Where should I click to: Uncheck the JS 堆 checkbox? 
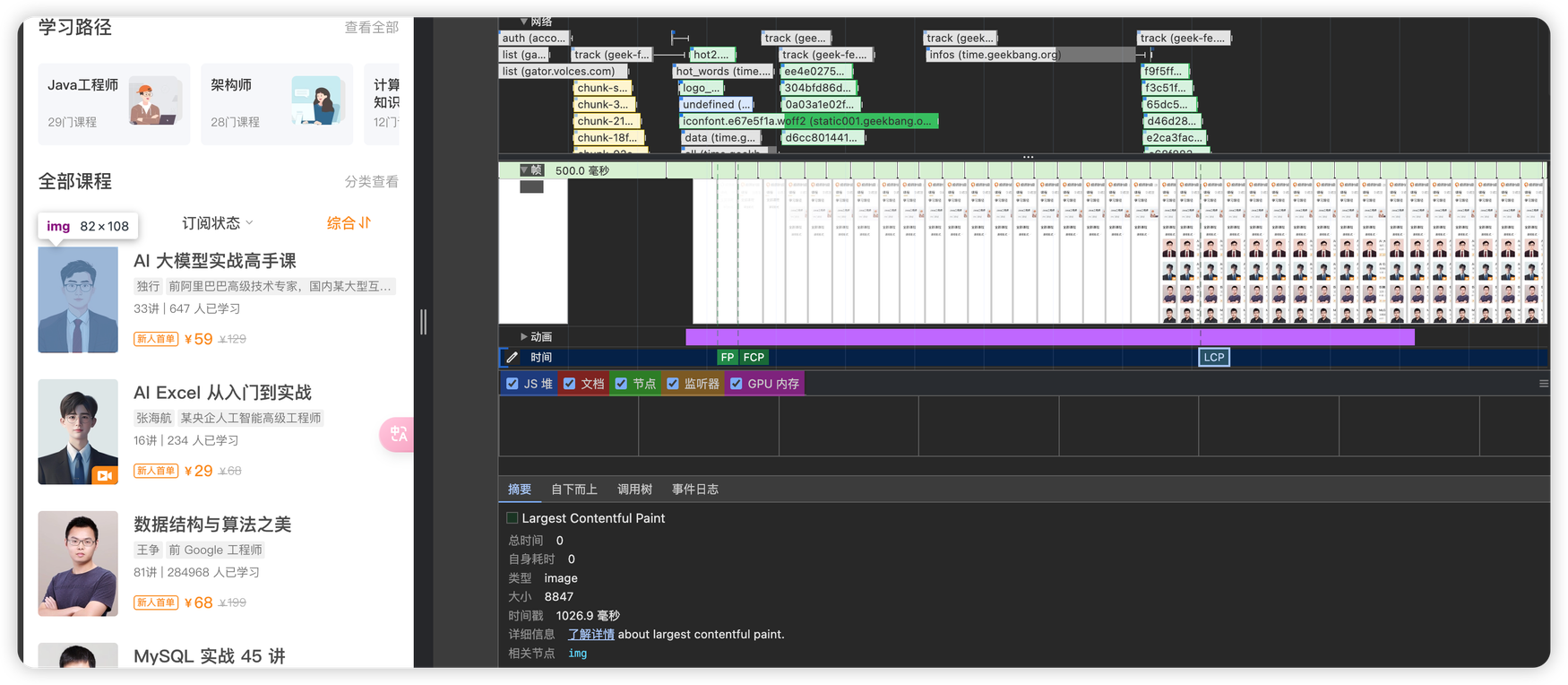(x=513, y=384)
